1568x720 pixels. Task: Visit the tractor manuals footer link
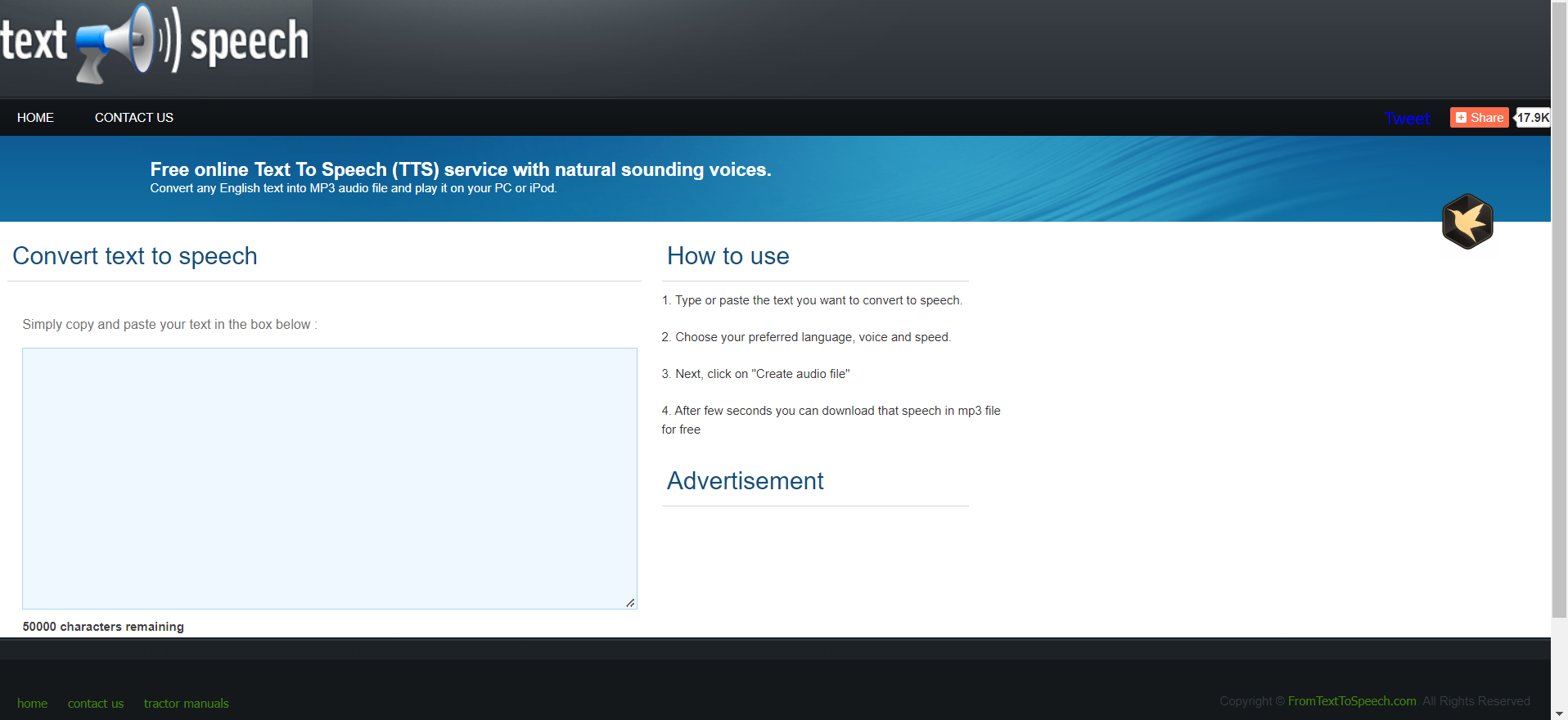187,704
